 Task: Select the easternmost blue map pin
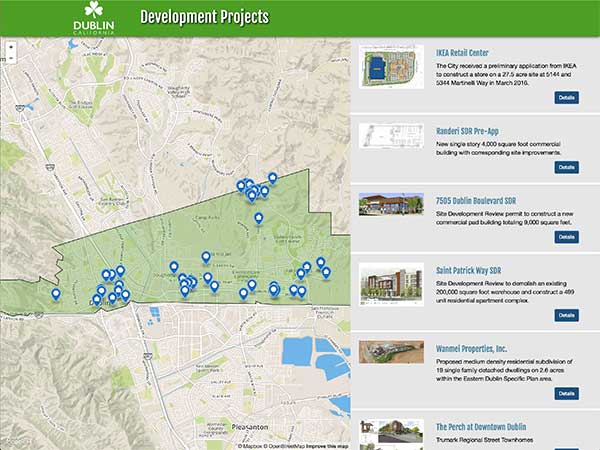[x=326, y=271]
